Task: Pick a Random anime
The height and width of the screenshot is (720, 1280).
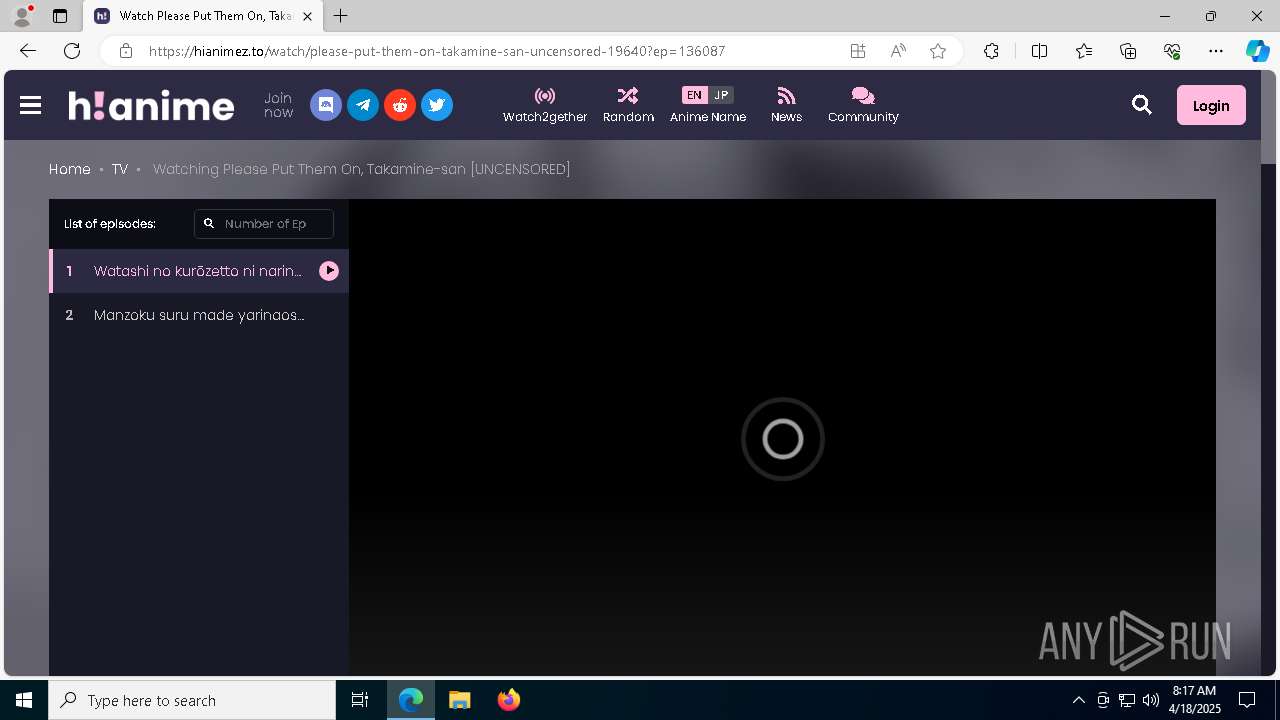Action: click(628, 105)
